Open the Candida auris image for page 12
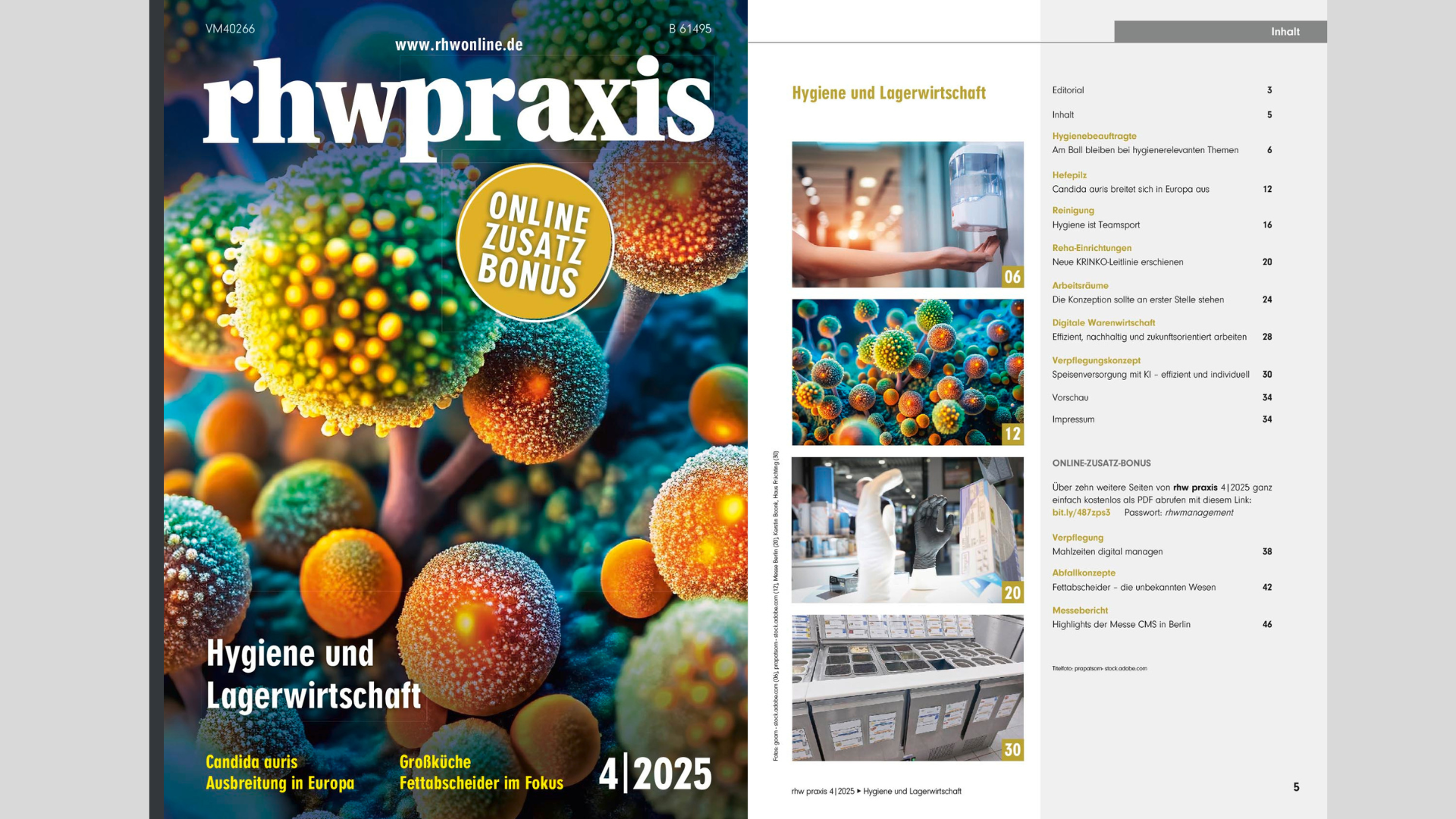Screen dimensions: 1456x819 click(907, 371)
